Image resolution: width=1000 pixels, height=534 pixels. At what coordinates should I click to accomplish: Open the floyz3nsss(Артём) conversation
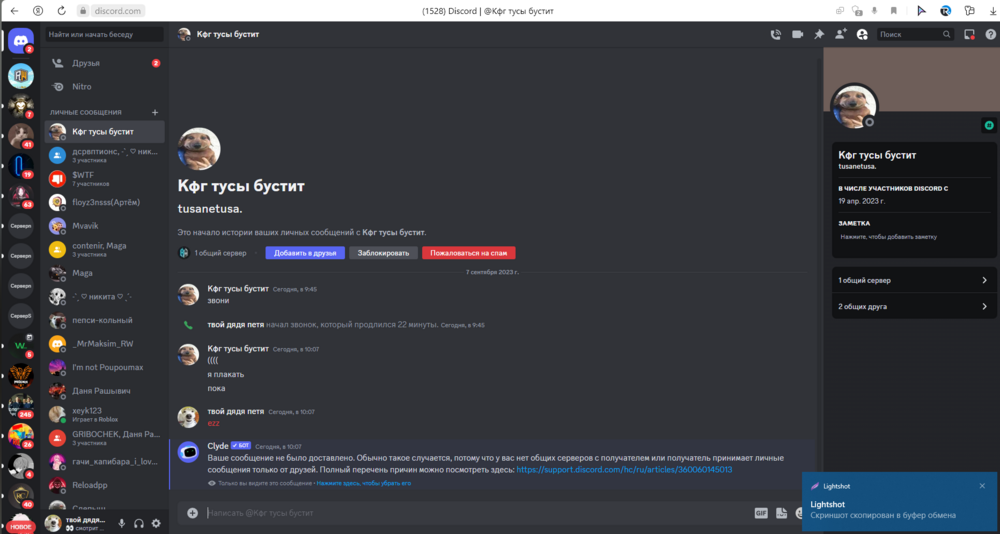point(105,202)
